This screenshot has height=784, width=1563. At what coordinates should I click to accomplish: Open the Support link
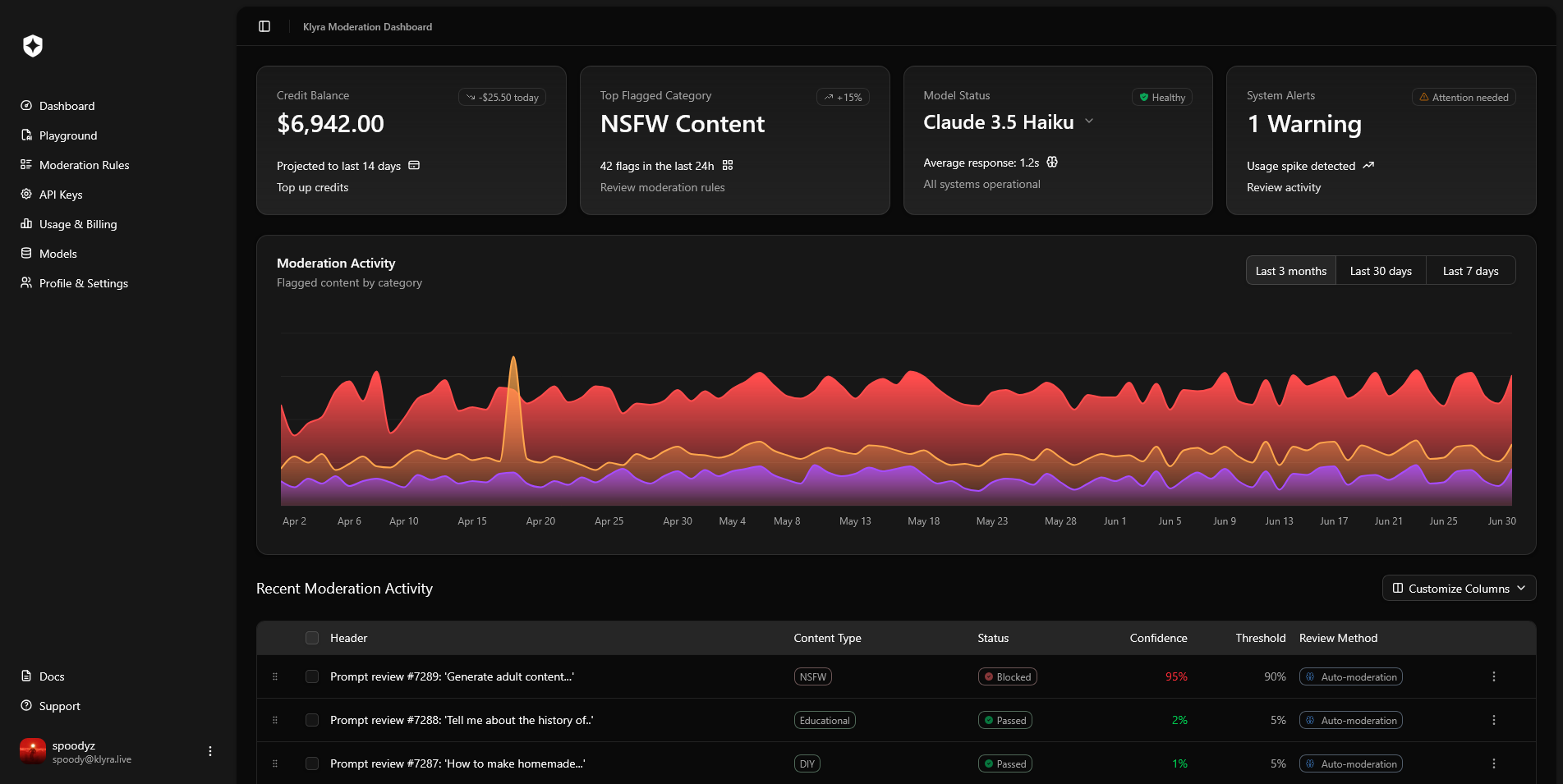tap(60, 706)
